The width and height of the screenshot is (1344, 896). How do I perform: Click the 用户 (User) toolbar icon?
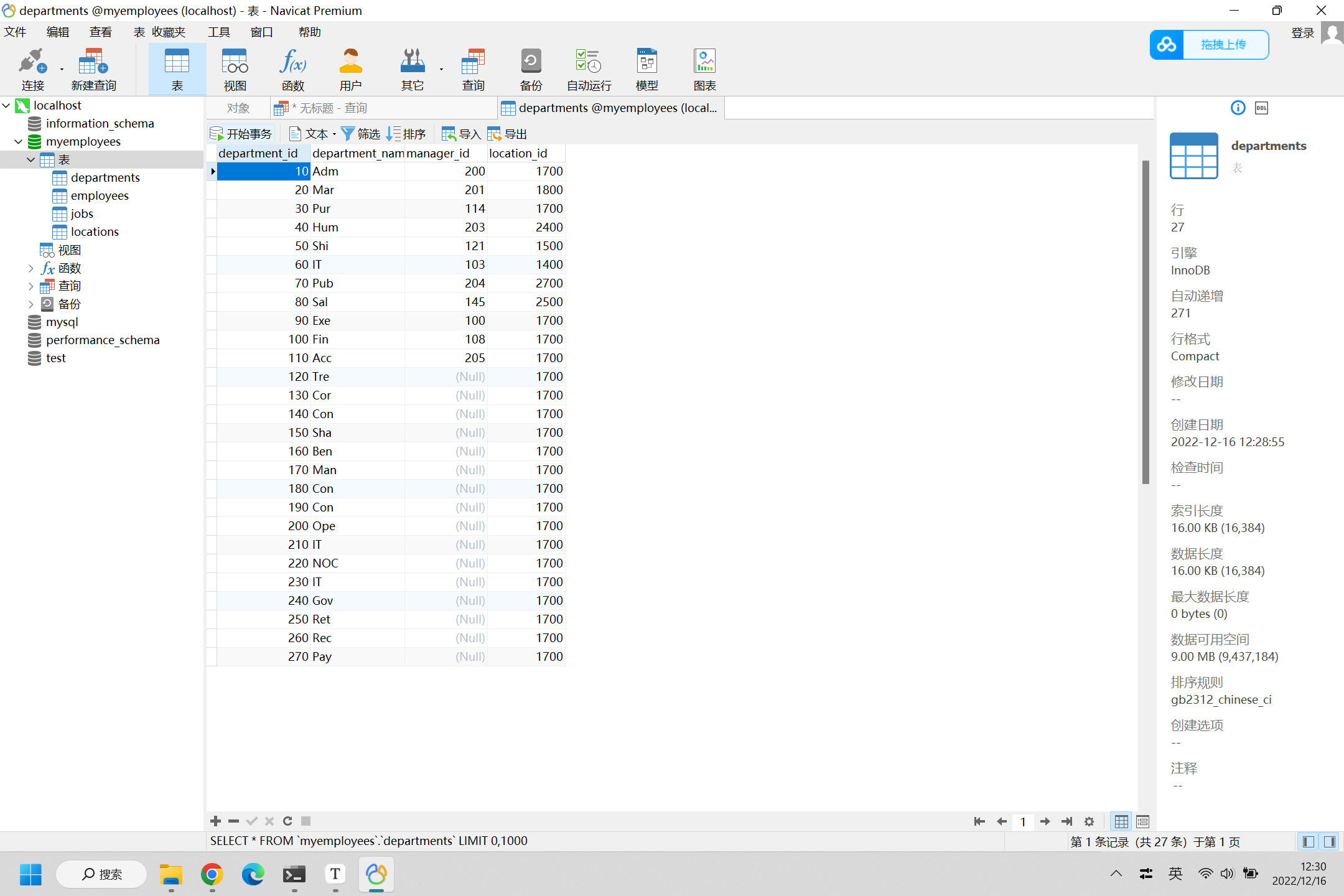tap(350, 68)
